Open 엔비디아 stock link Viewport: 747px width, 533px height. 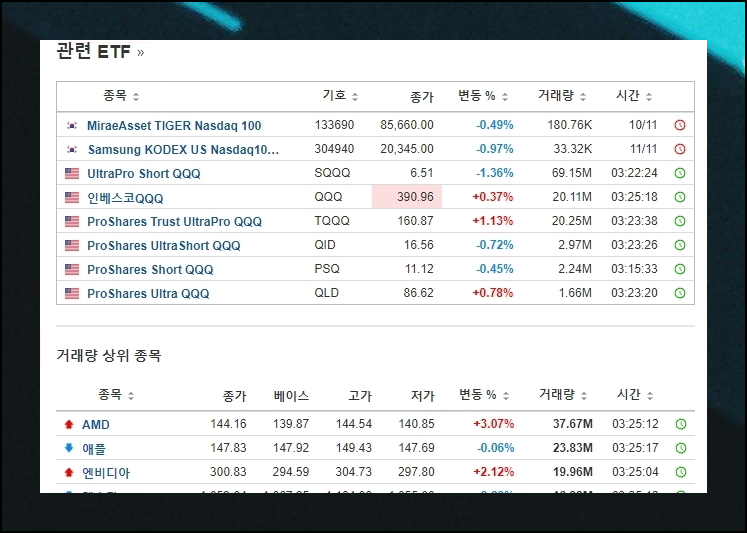pyautogui.click(x=106, y=473)
